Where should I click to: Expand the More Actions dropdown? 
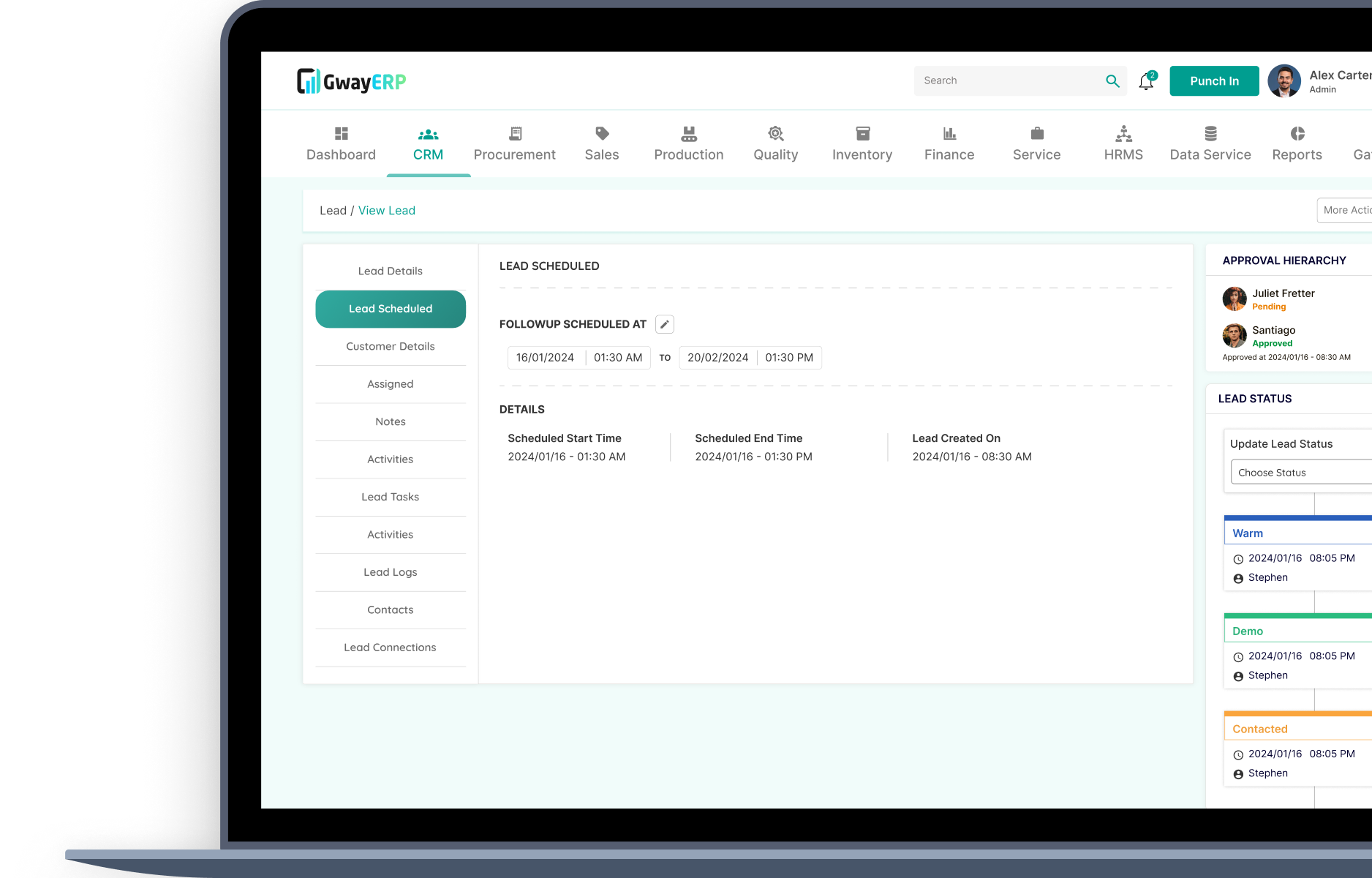(1346, 210)
